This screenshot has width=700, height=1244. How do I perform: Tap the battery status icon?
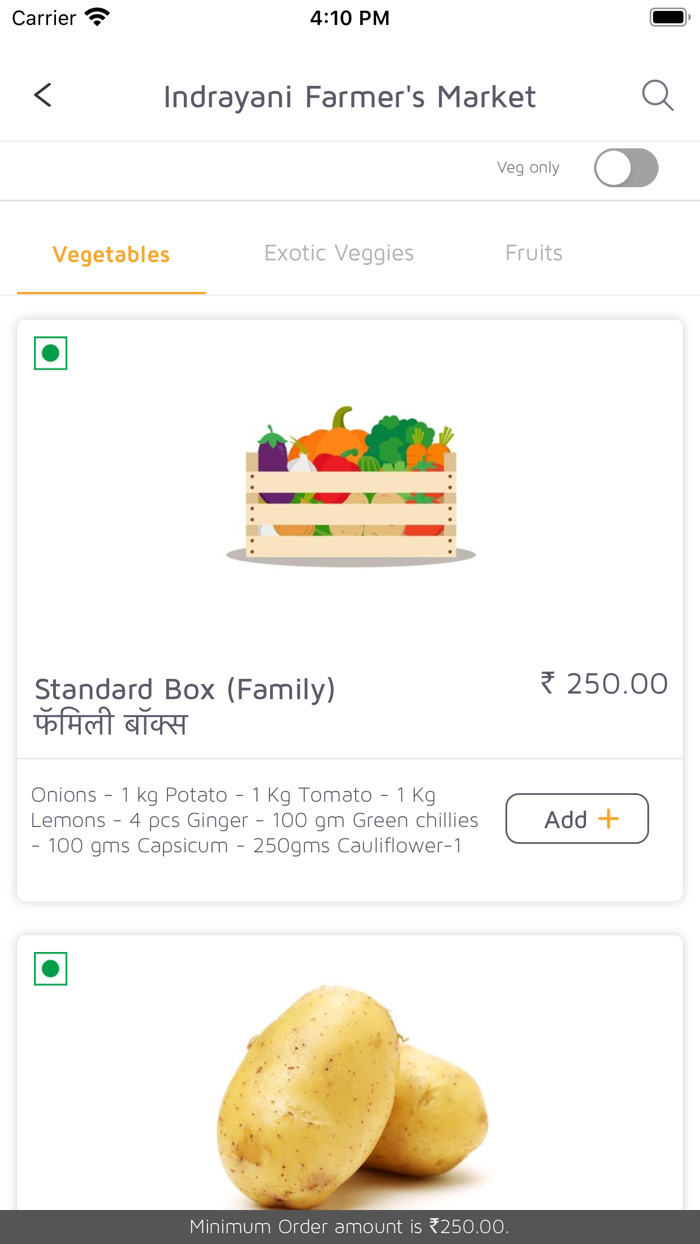[668, 17]
